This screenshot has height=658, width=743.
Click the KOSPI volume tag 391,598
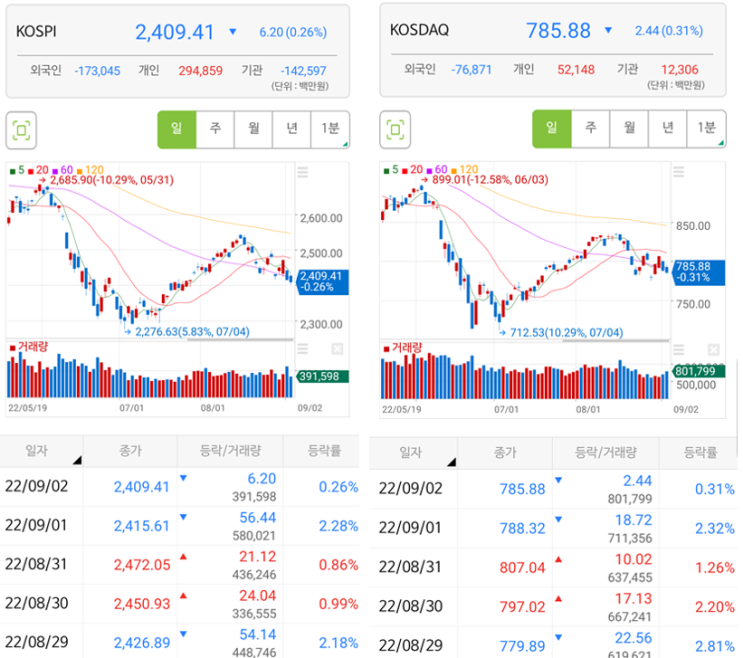tap(323, 377)
